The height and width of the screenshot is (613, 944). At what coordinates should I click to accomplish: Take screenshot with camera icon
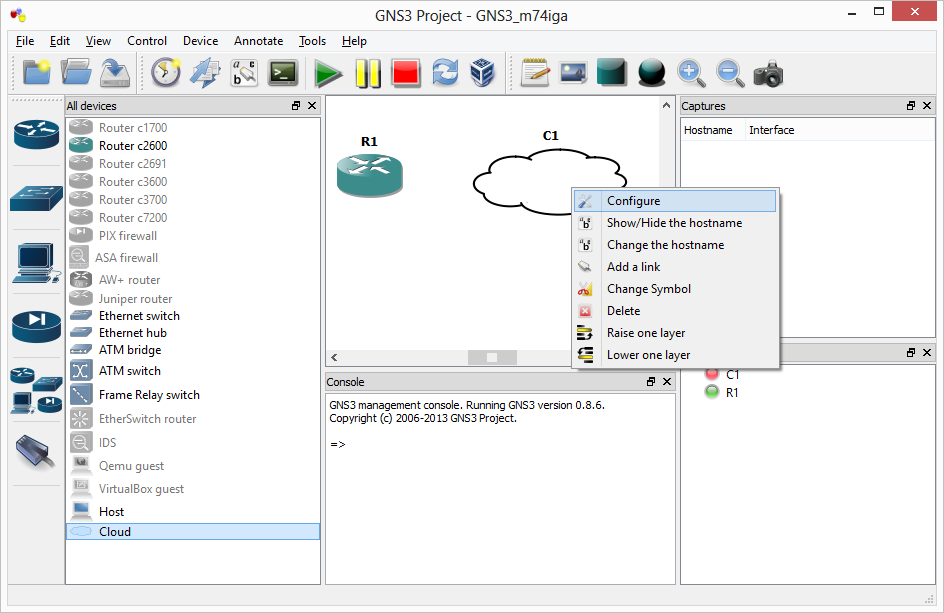coord(768,73)
